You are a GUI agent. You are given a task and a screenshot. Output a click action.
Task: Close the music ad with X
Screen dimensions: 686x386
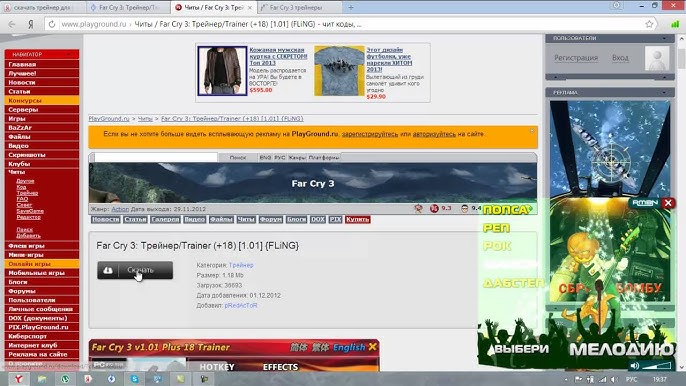pos(668,203)
